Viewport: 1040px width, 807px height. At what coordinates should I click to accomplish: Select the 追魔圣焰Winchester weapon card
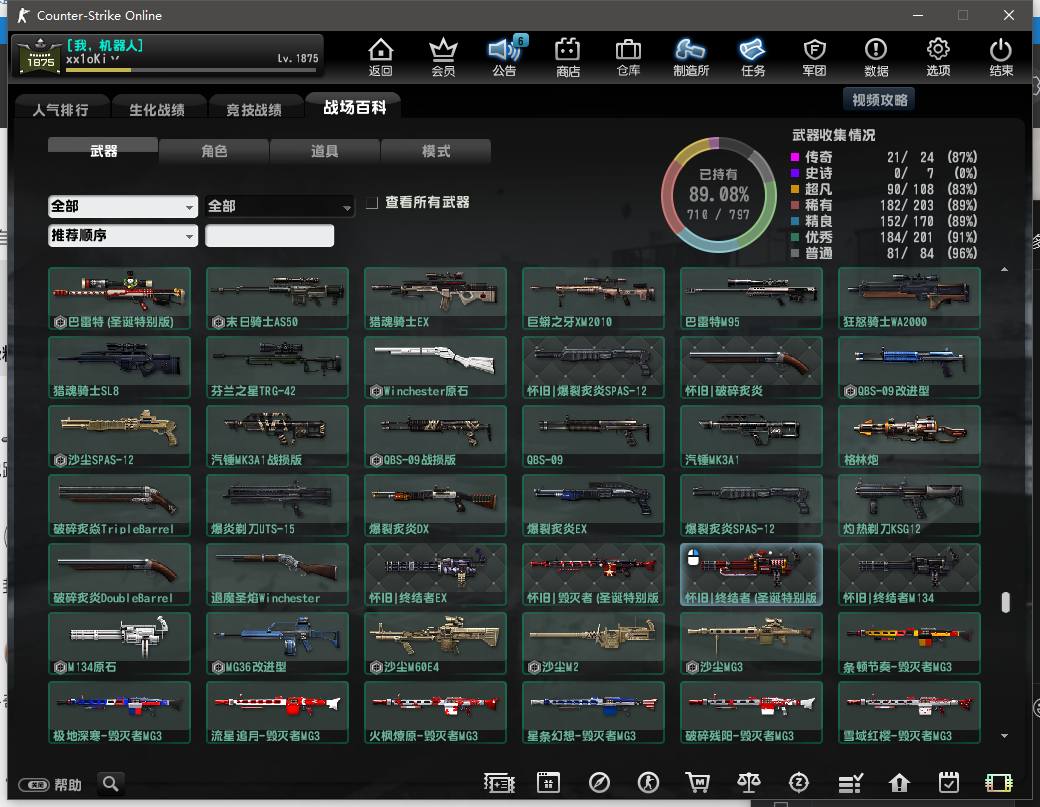277,574
